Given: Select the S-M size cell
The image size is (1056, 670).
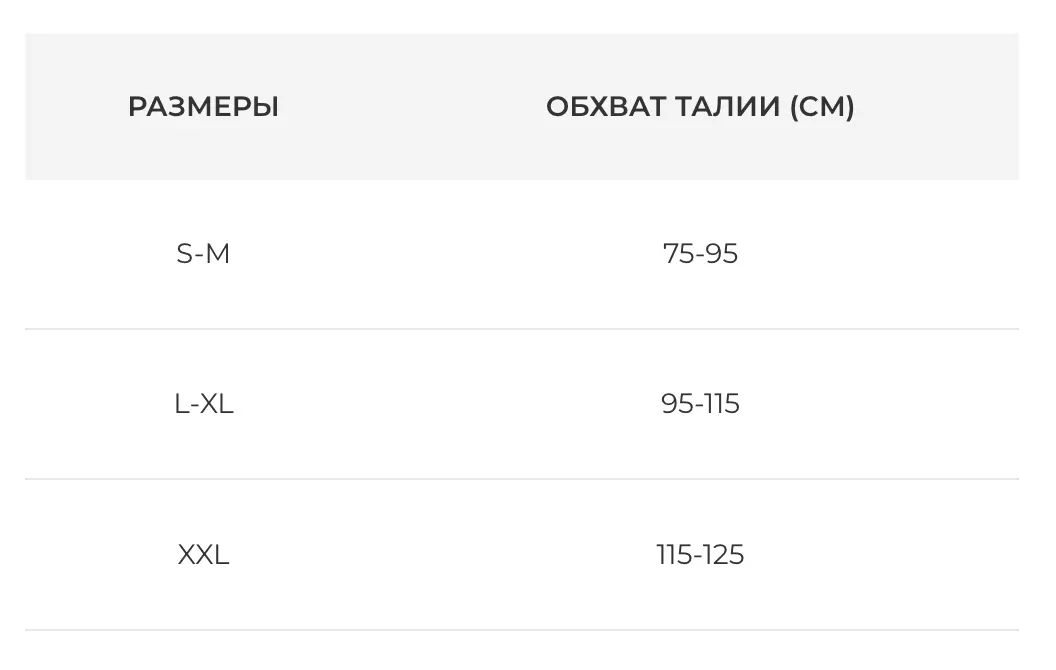Looking at the screenshot, I should tap(203, 254).
